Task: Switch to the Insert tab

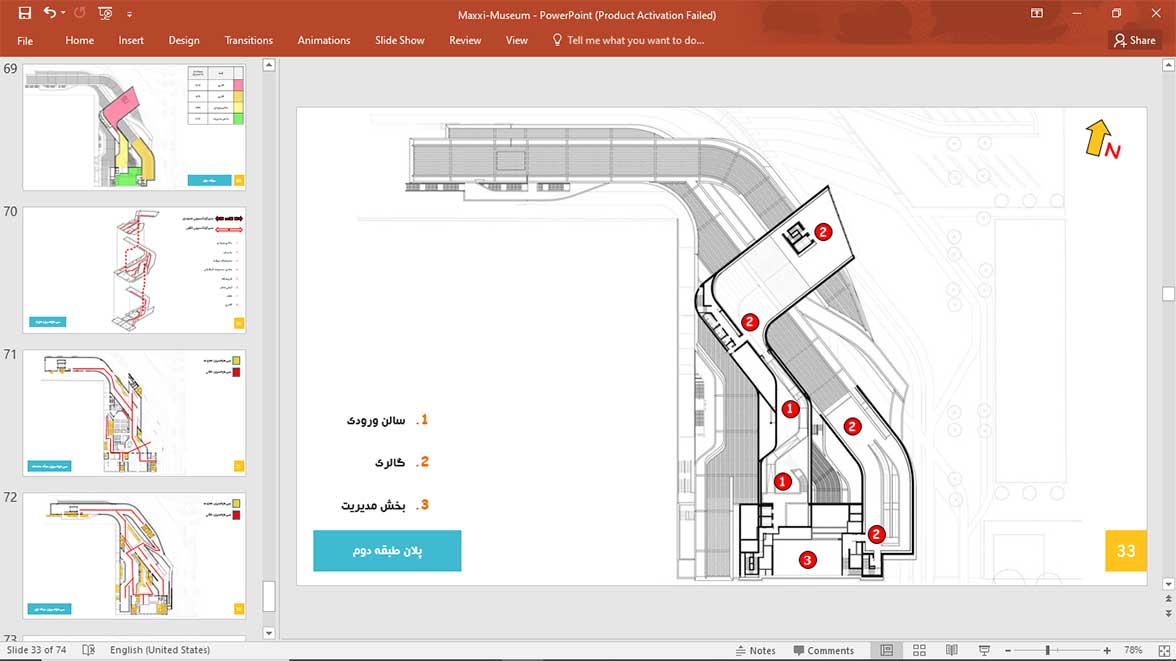Action: (131, 41)
